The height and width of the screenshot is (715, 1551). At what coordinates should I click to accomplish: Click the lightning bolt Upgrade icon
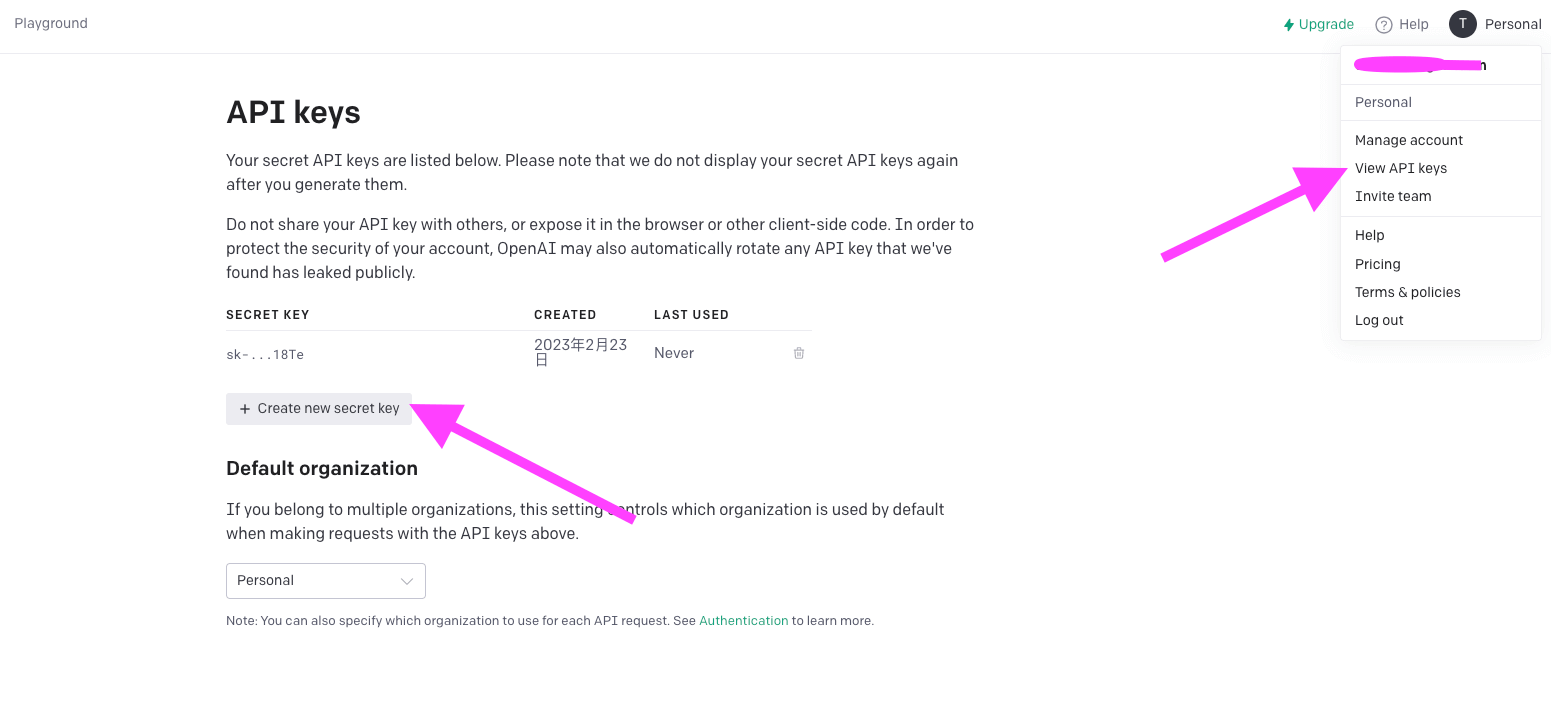tap(1289, 25)
